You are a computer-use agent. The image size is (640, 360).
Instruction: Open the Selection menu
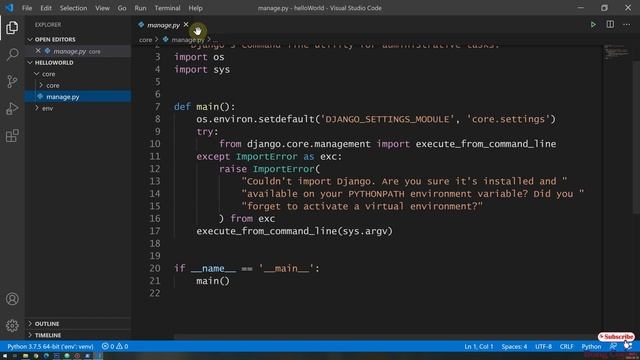coord(73,8)
